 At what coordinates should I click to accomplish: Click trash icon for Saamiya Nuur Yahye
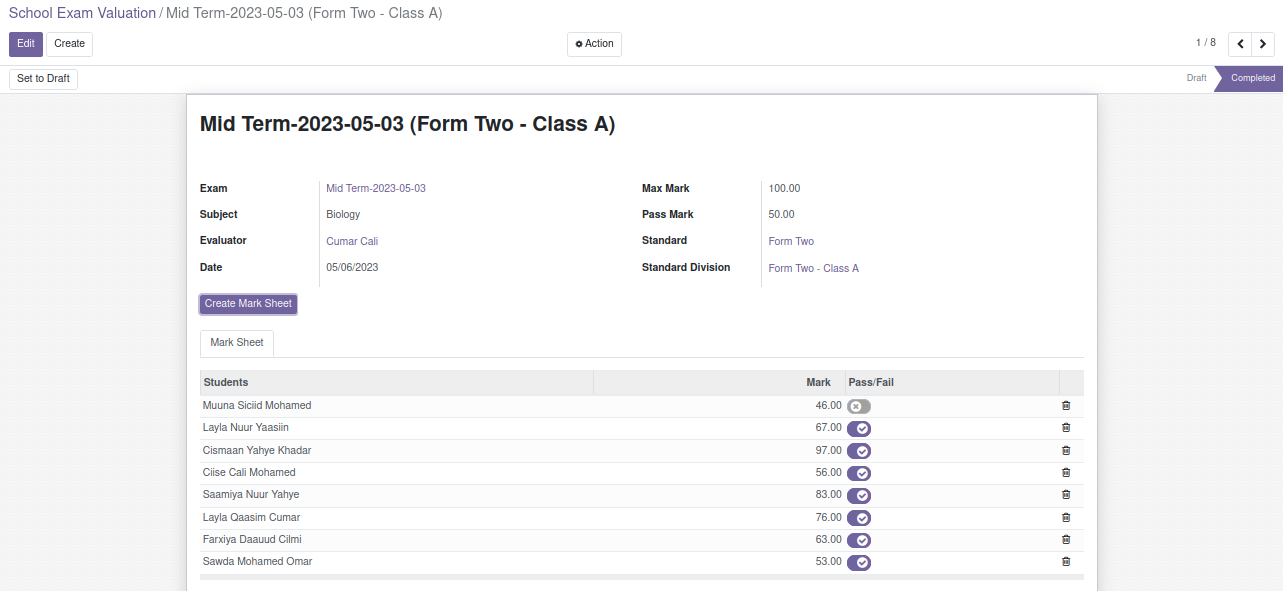(x=1065, y=495)
